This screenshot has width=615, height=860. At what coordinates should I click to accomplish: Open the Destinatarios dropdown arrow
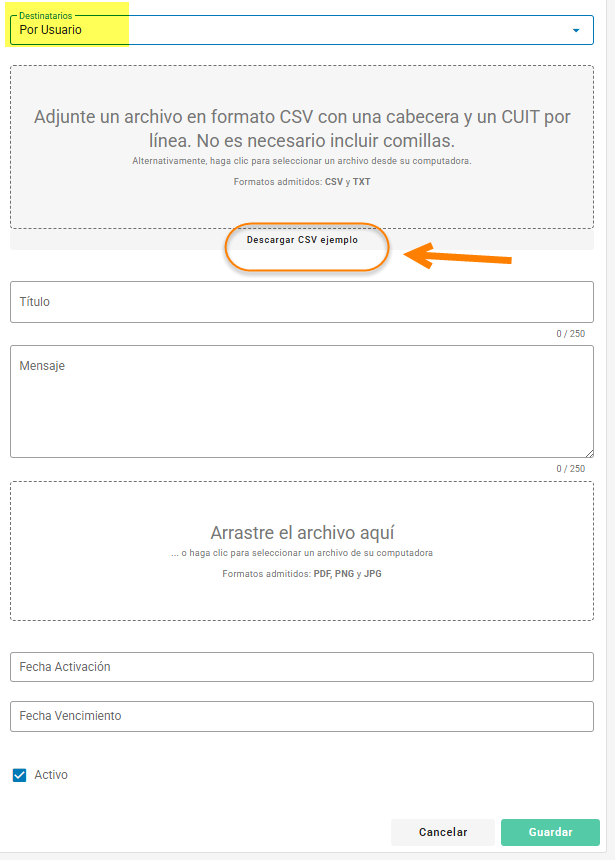pos(575,30)
